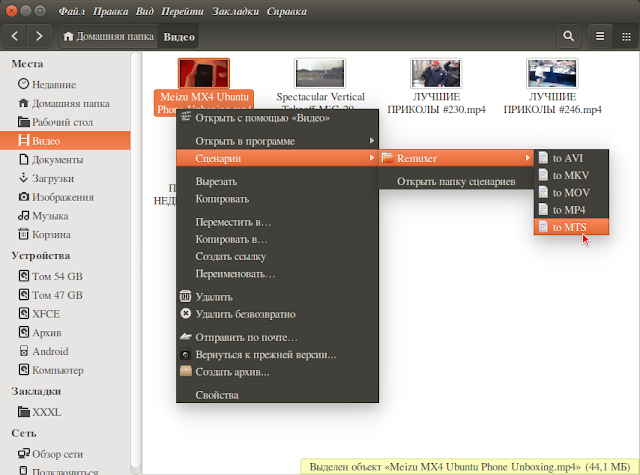Click Открыть с помощью «Видео»
The width and height of the screenshot is (640, 475).
click(278, 118)
